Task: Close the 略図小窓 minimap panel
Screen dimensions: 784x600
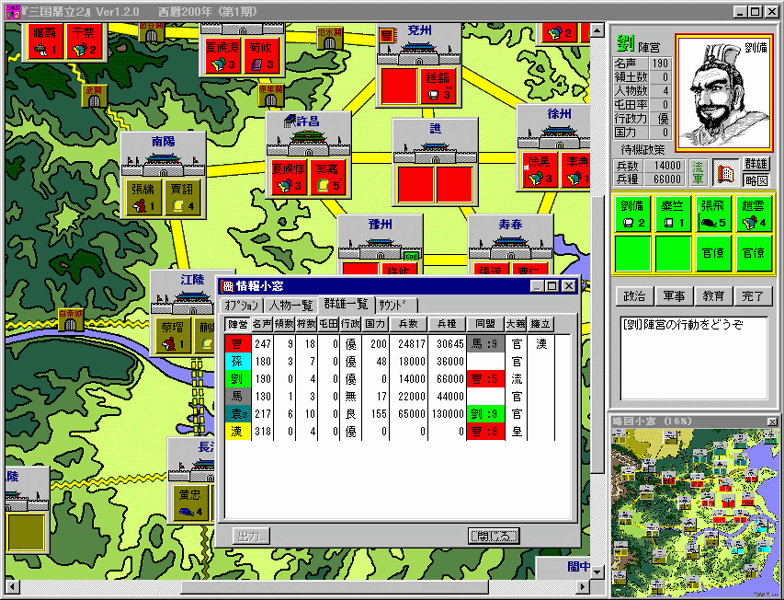Action: [772, 421]
